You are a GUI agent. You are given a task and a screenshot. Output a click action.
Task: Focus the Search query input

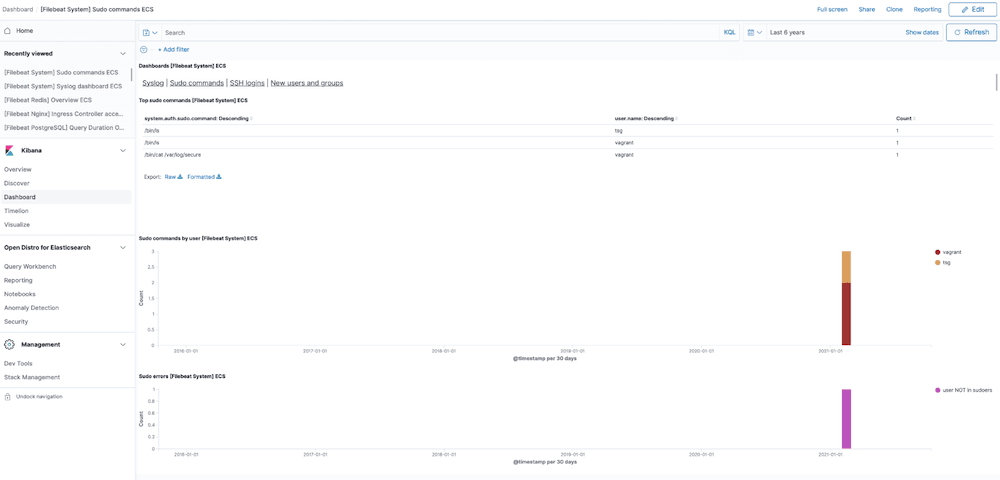pos(441,33)
